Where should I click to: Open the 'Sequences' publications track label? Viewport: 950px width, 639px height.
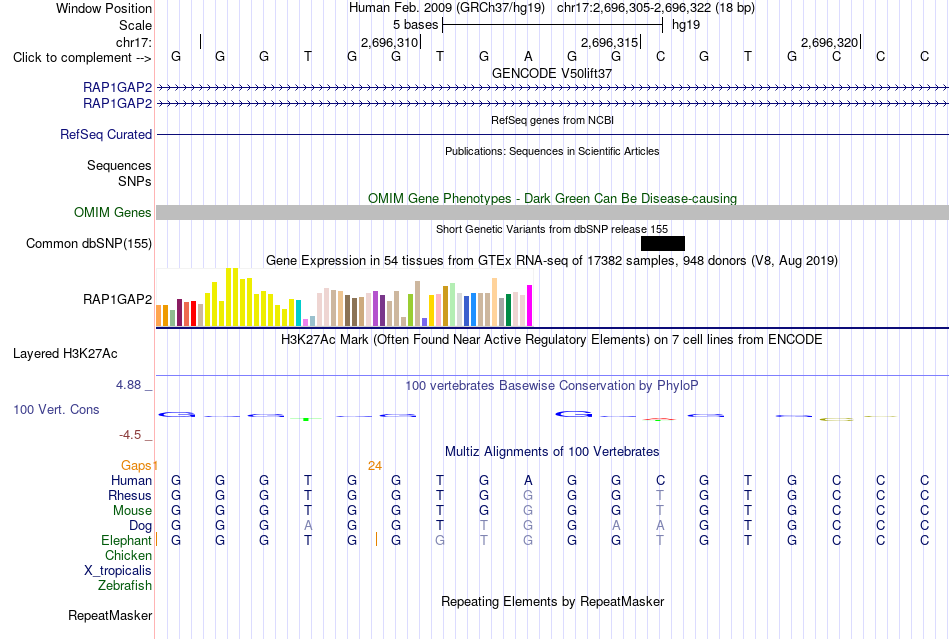click(119, 165)
